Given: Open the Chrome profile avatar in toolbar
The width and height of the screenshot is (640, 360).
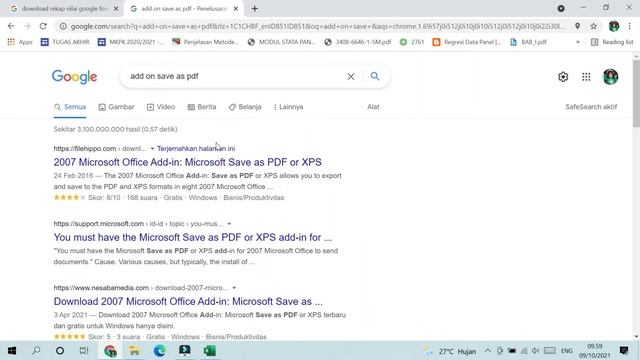Looking at the screenshot, I should [x=614, y=26].
